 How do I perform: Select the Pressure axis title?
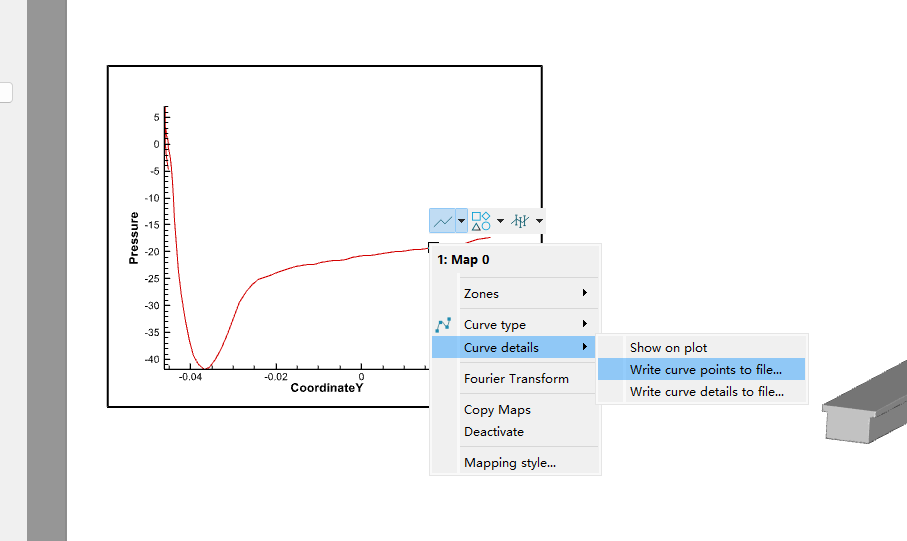tap(134, 238)
